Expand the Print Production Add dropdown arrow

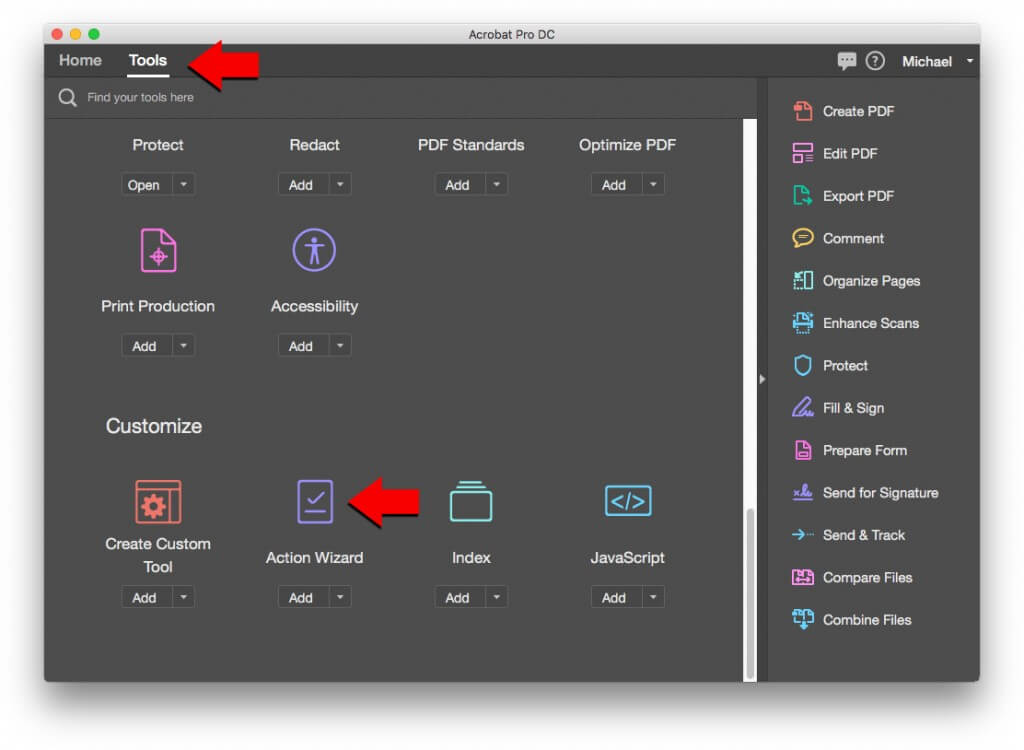(x=184, y=346)
